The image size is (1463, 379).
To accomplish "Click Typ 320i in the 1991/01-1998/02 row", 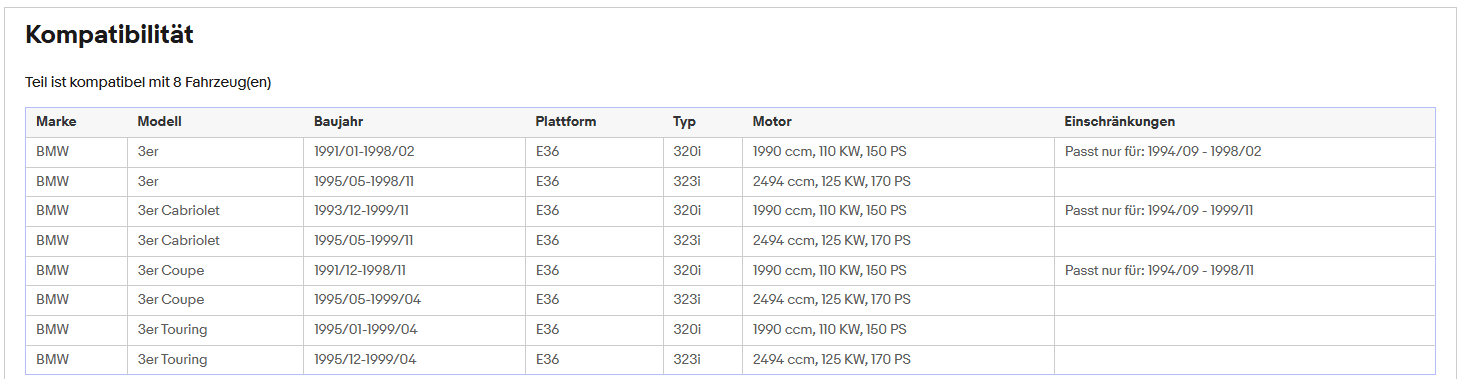I will click(x=688, y=152).
